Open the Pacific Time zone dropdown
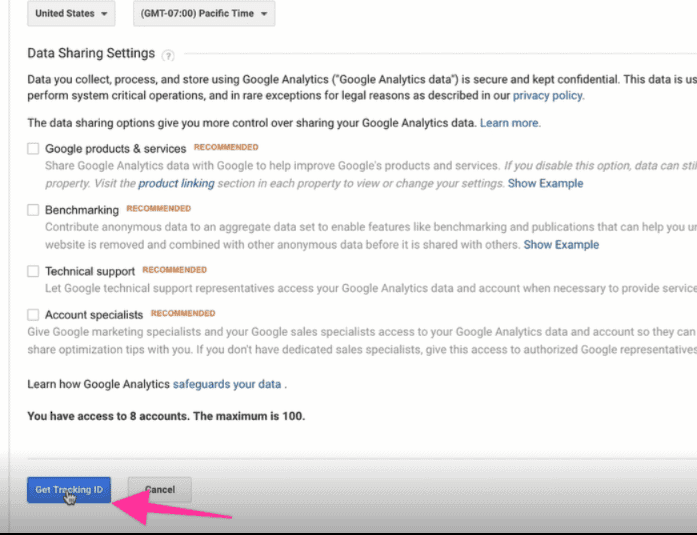The width and height of the screenshot is (697, 535). pyautogui.click(x=204, y=13)
